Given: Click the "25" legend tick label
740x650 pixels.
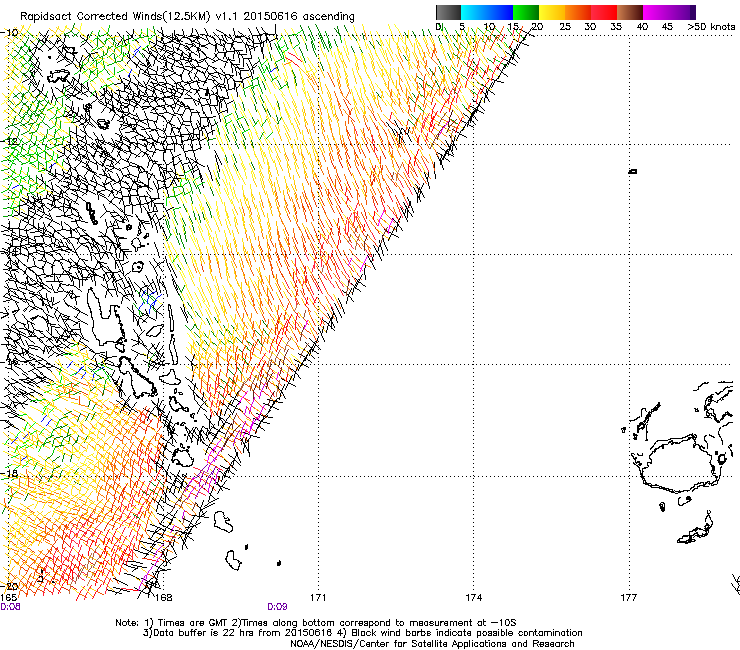Looking at the screenshot, I should click(565, 26).
